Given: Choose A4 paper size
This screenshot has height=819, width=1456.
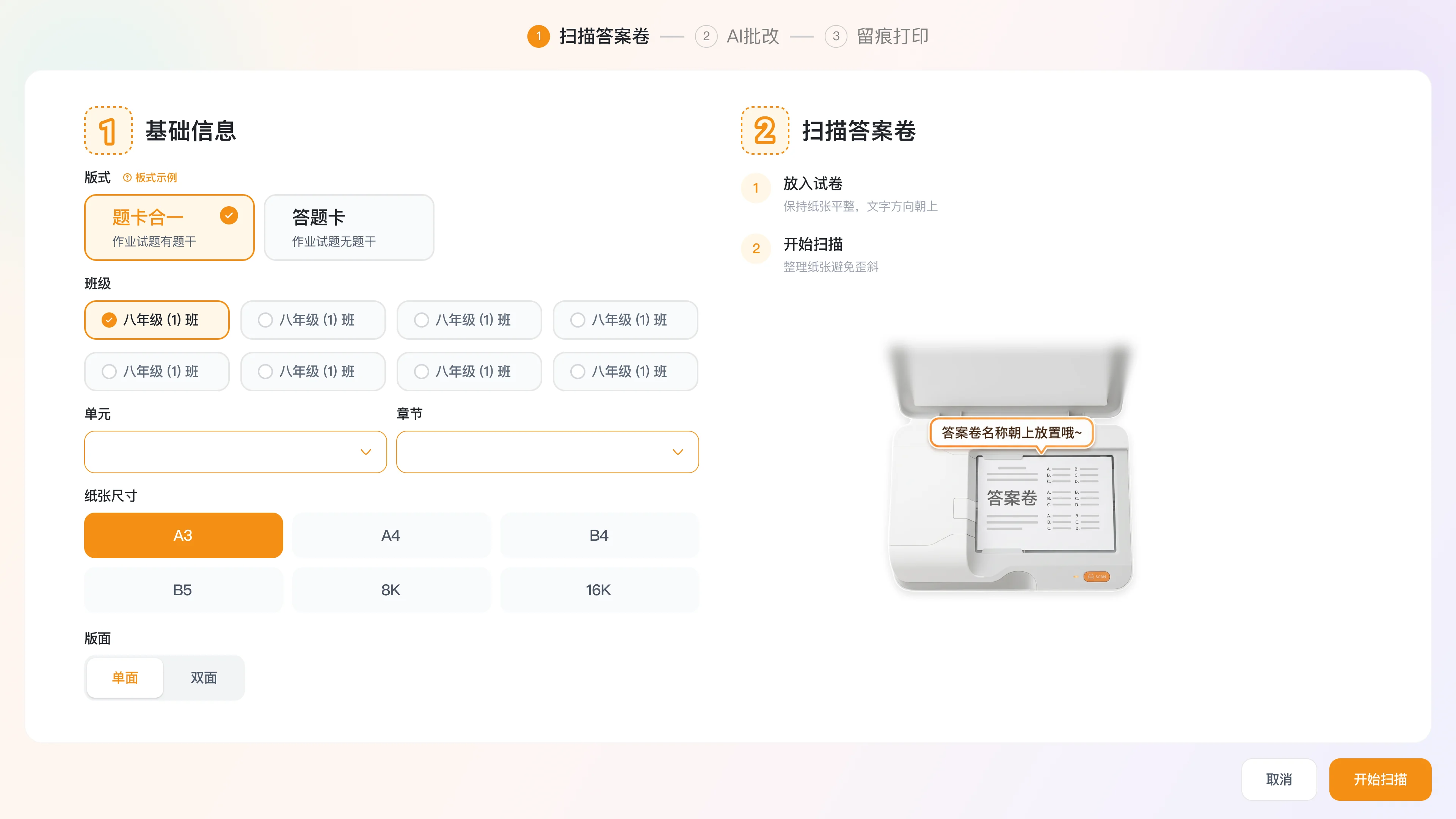Looking at the screenshot, I should coord(391,535).
